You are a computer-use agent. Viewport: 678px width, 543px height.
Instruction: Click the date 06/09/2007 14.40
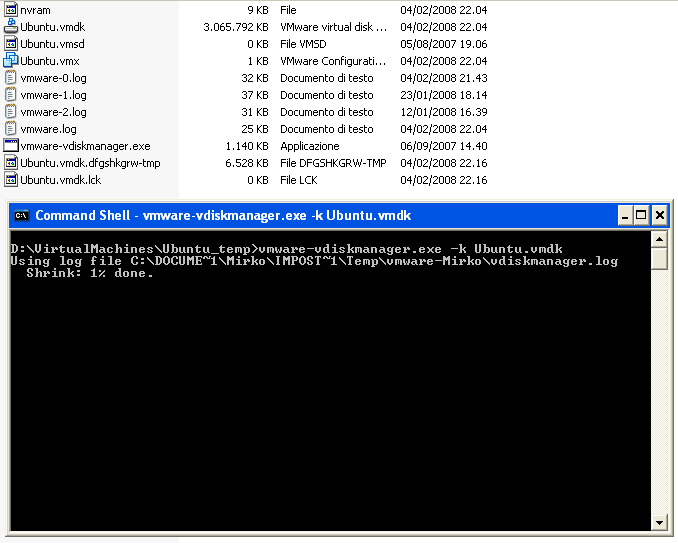[444, 146]
